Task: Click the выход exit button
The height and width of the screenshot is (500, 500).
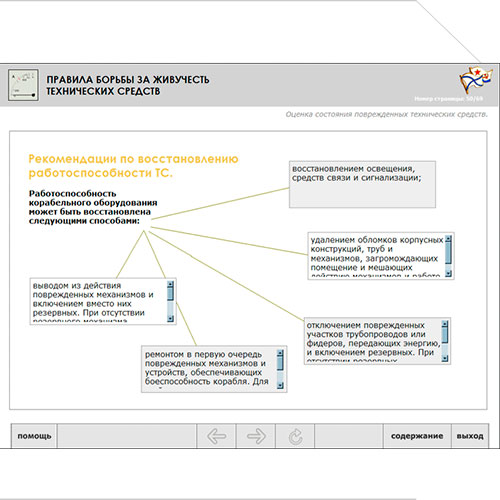Action: coord(470,436)
